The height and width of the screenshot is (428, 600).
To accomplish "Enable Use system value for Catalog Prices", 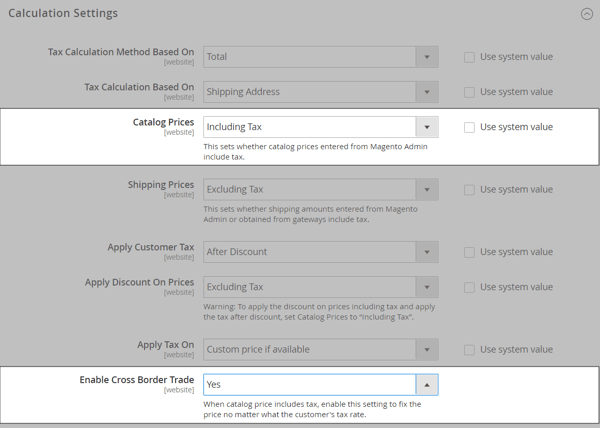I will pyautogui.click(x=469, y=127).
